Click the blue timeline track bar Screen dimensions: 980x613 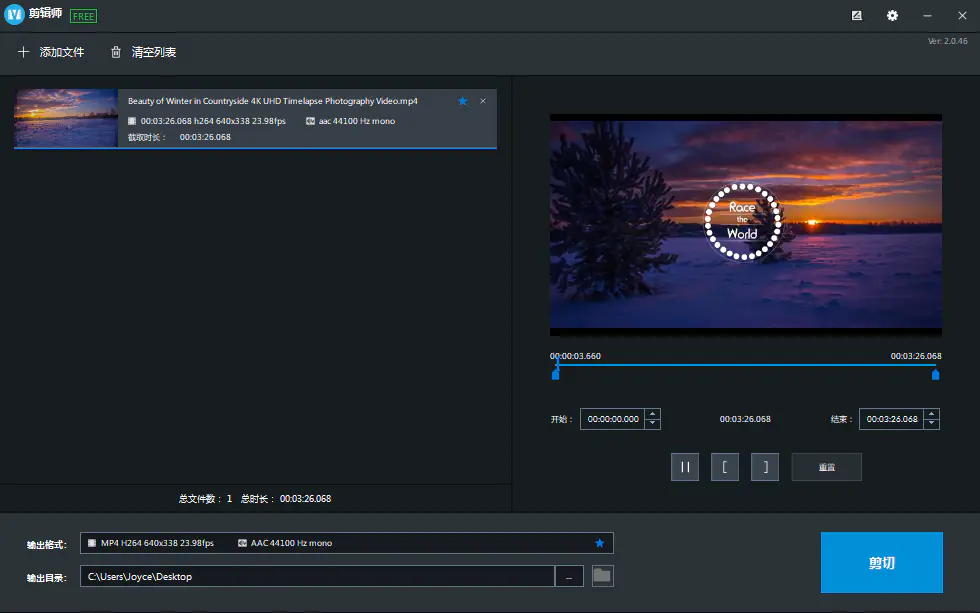(x=746, y=365)
